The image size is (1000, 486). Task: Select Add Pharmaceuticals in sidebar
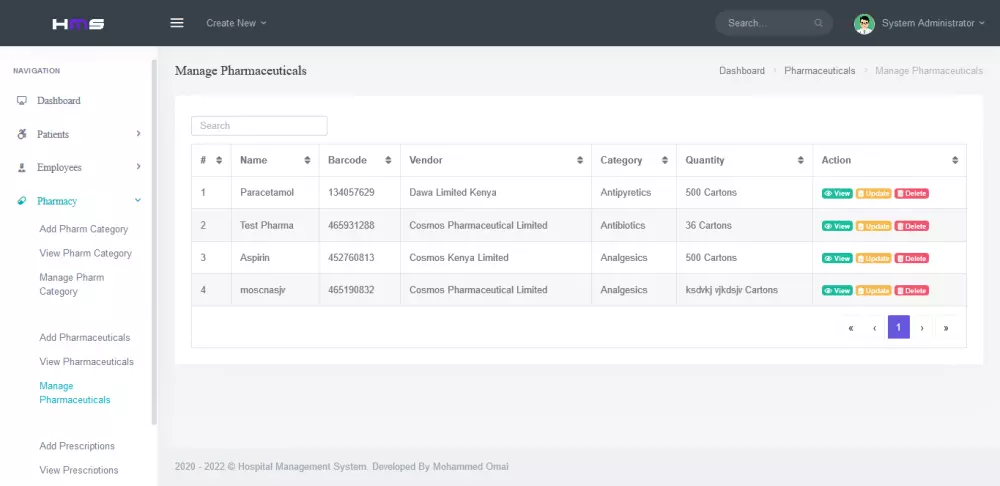(x=84, y=337)
